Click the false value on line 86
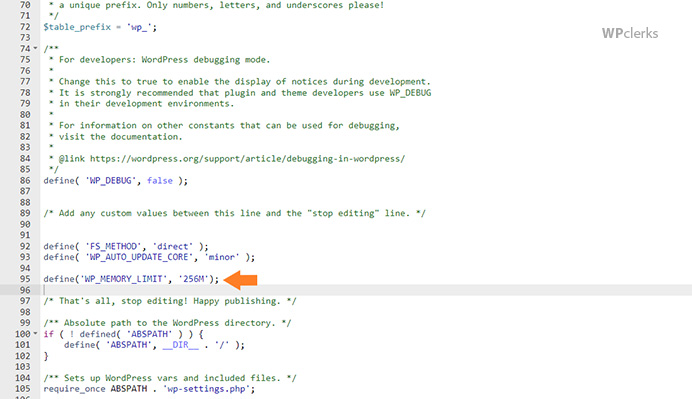This screenshot has width=692, height=399. pyautogui.click(x=160, y=181)
